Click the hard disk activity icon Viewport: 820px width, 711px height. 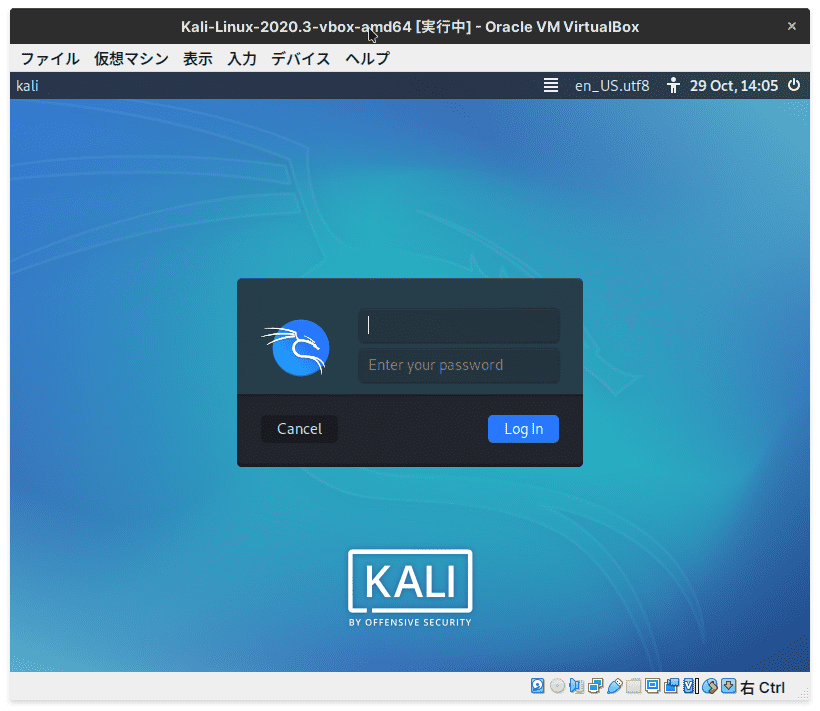[537, 686]
